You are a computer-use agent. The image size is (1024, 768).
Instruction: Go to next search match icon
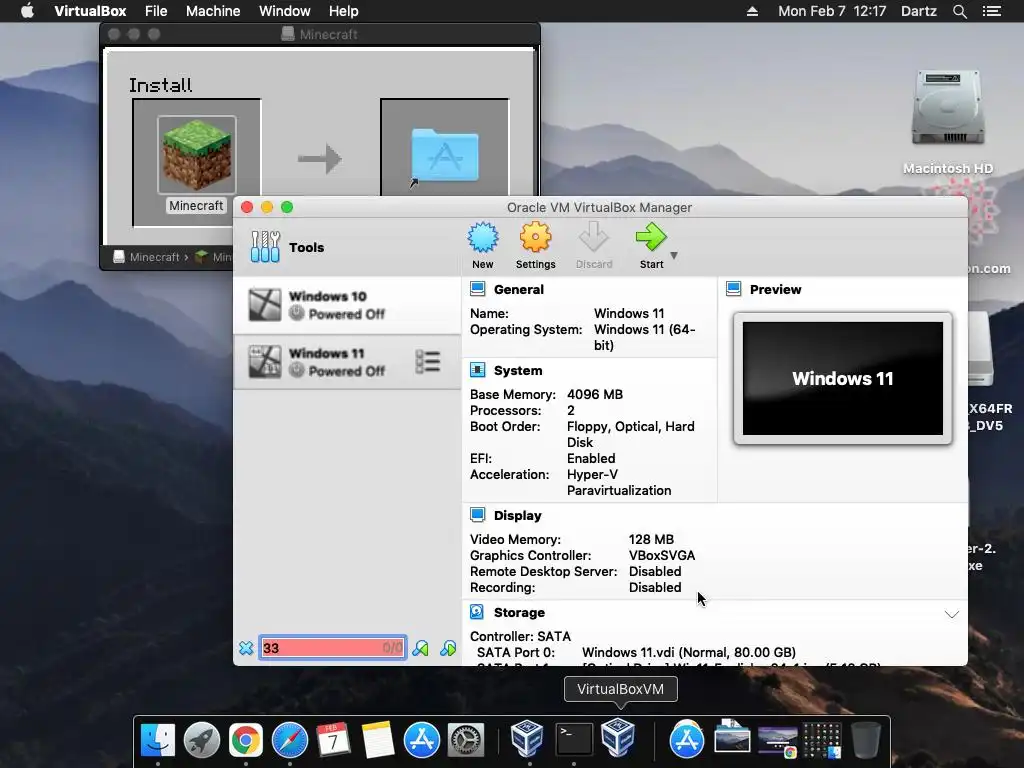coord(448,648)
